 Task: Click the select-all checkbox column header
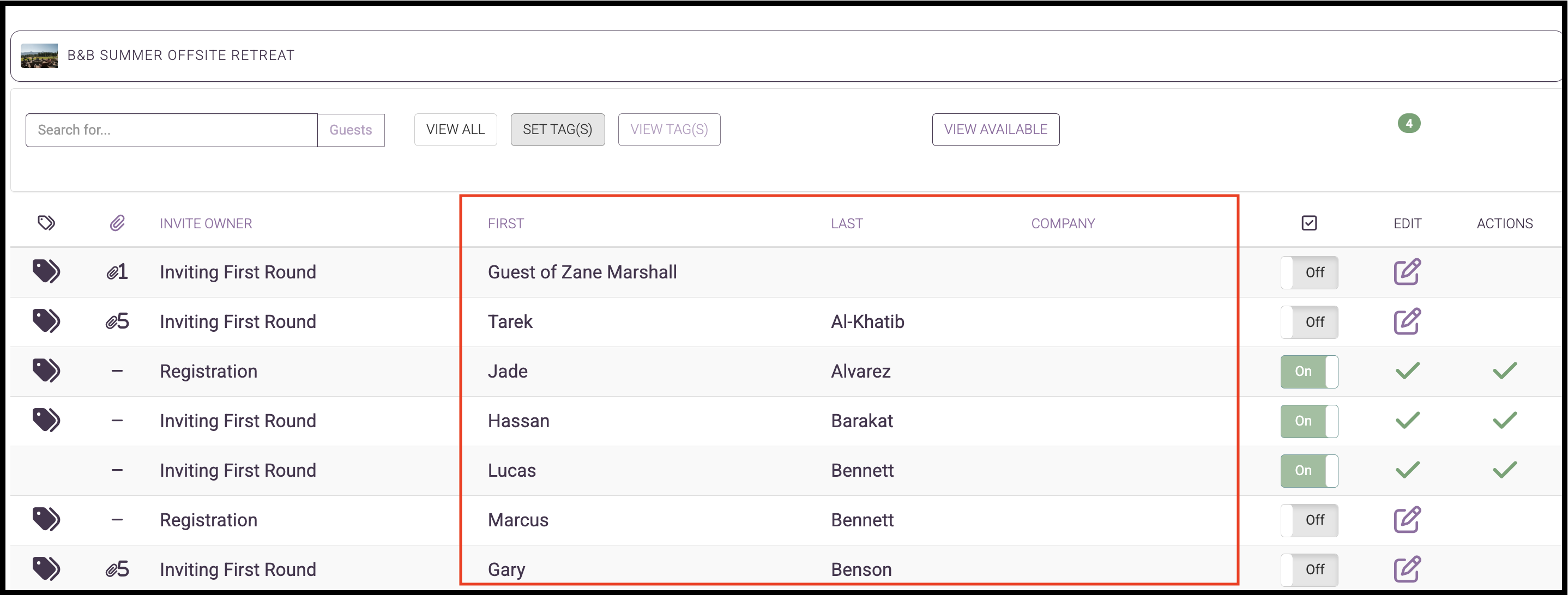(1308, 223)
